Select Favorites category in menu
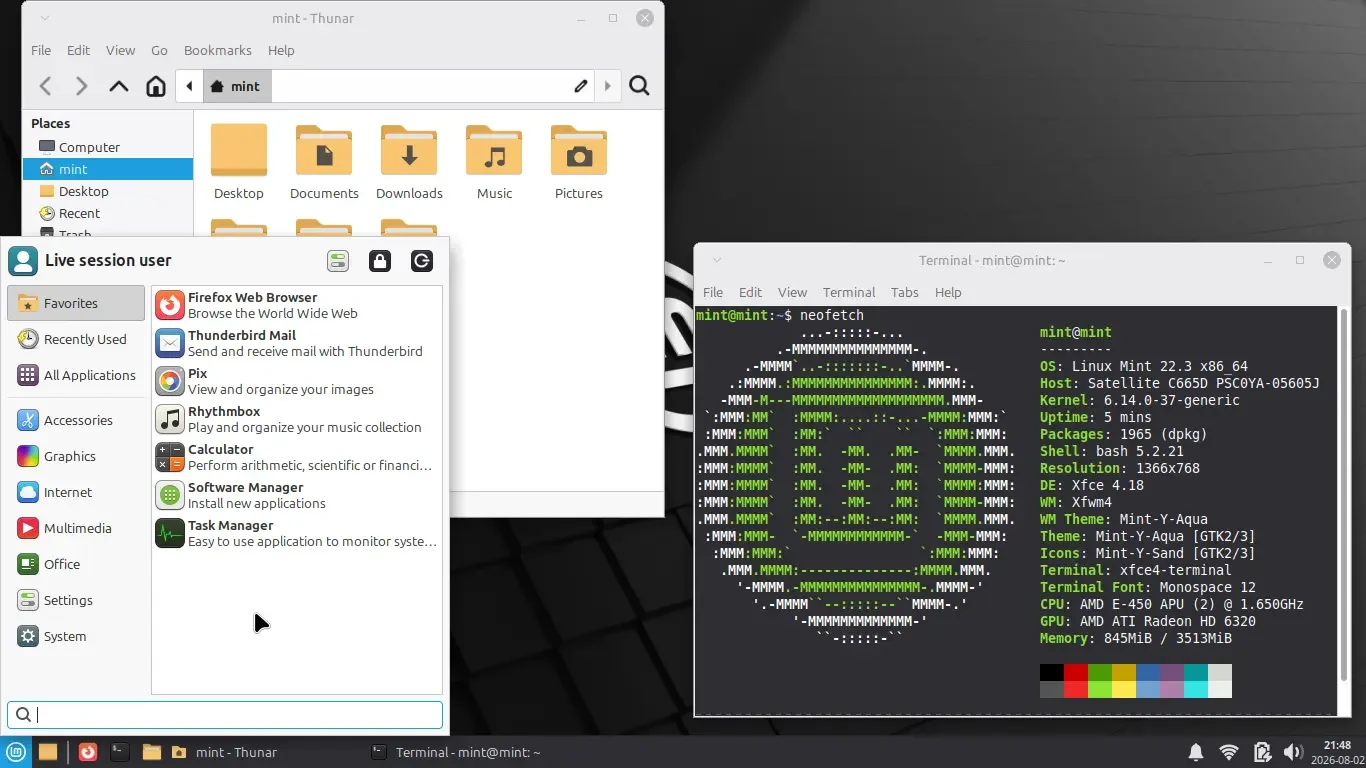The height and width of the screenshot is (768, 1366). click(x=76, y=303)
